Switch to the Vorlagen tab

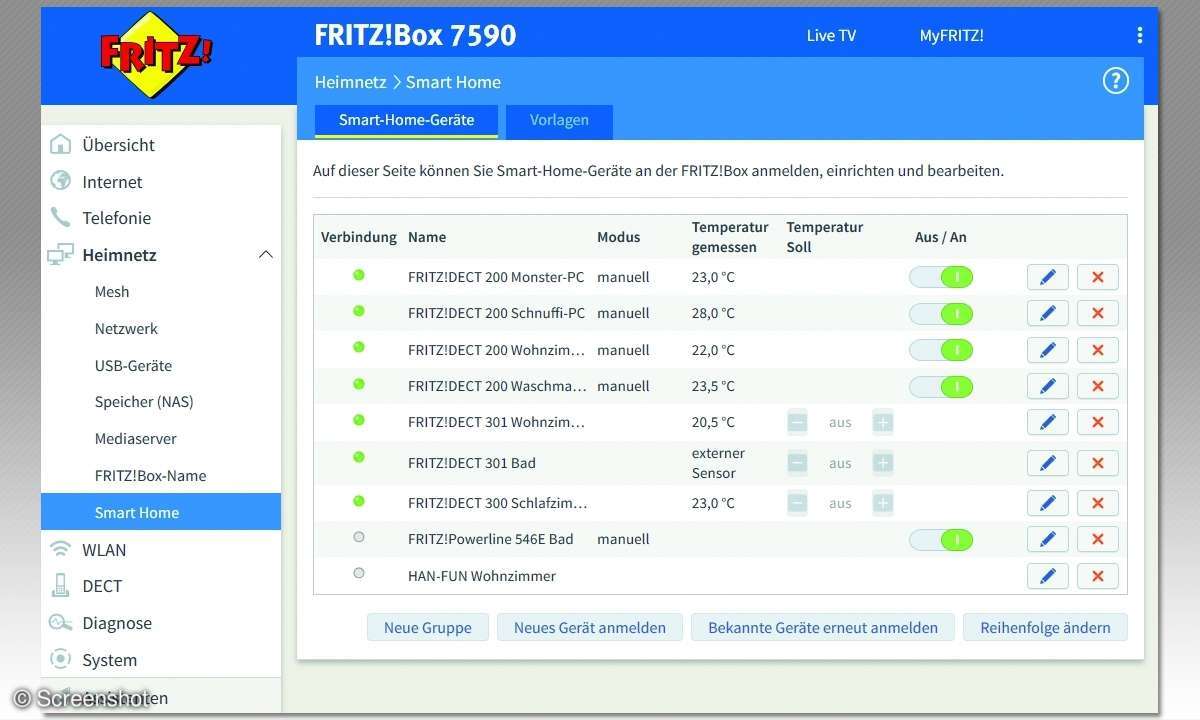click(x=559, y=120)
